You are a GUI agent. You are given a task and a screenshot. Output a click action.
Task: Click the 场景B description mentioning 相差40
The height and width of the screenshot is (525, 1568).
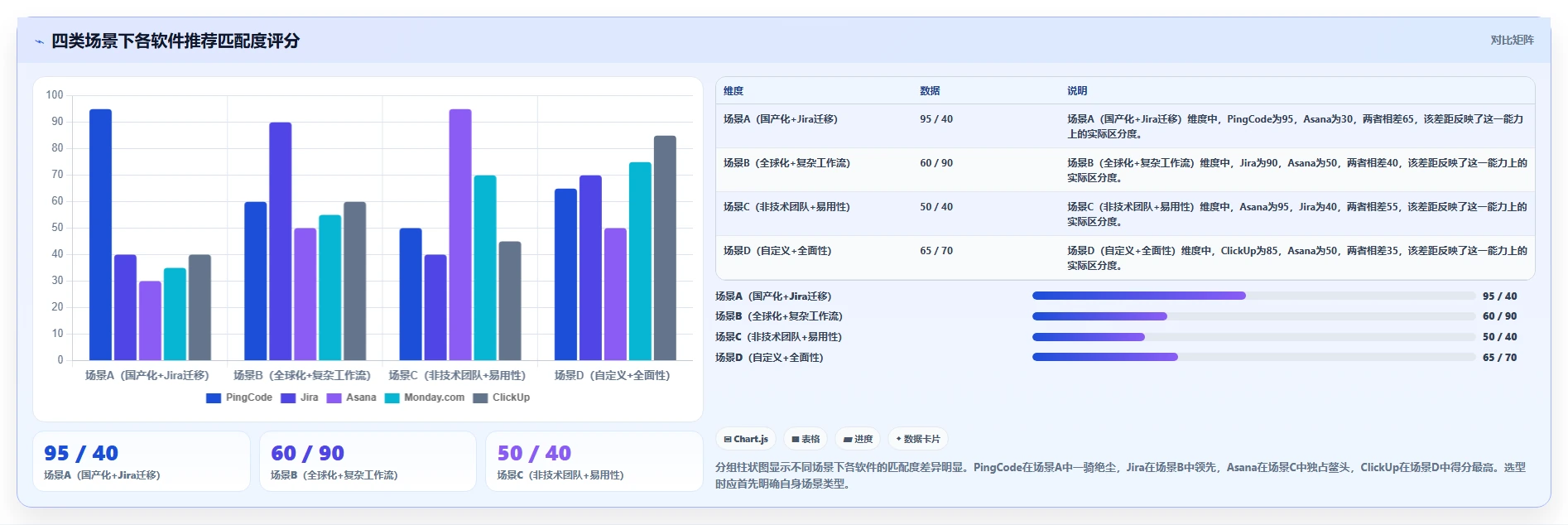[1297, 171]
